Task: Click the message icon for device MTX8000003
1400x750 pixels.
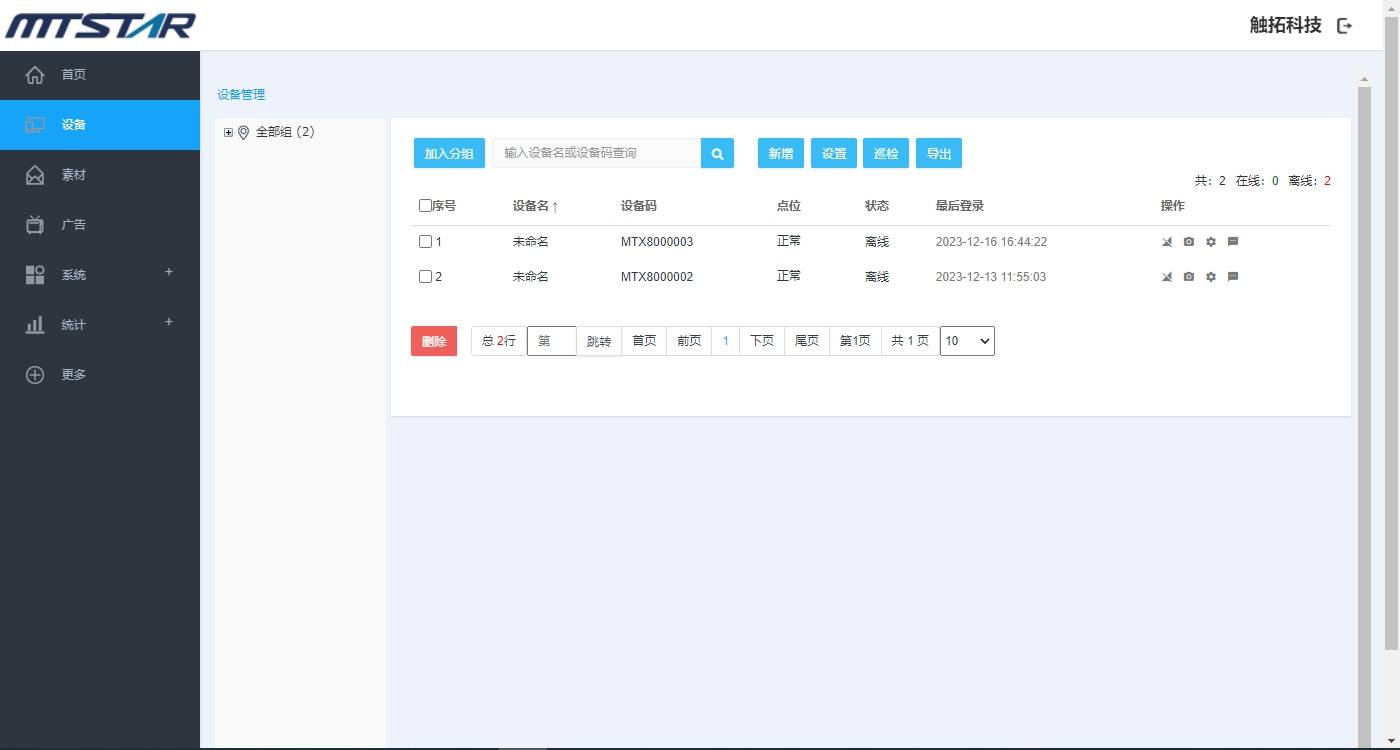Action: click(x=1233, y=242)
